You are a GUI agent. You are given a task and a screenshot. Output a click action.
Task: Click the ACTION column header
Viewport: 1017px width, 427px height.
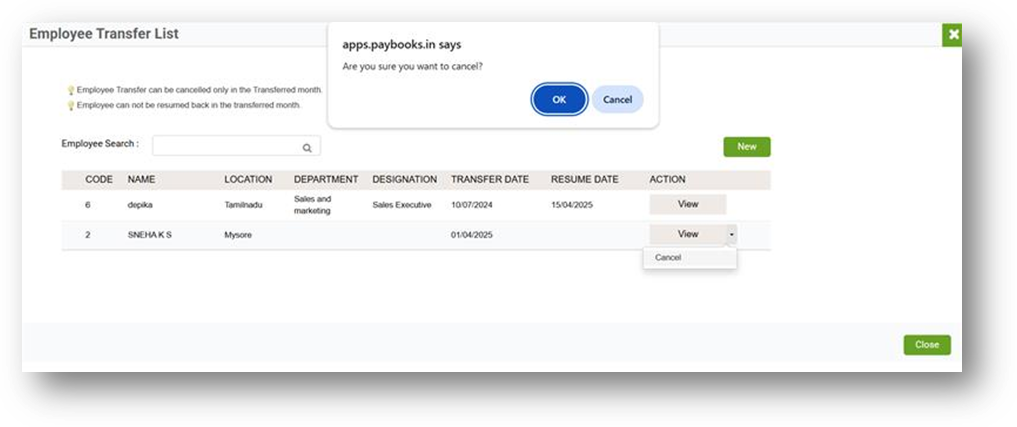(x=667, y=179)
